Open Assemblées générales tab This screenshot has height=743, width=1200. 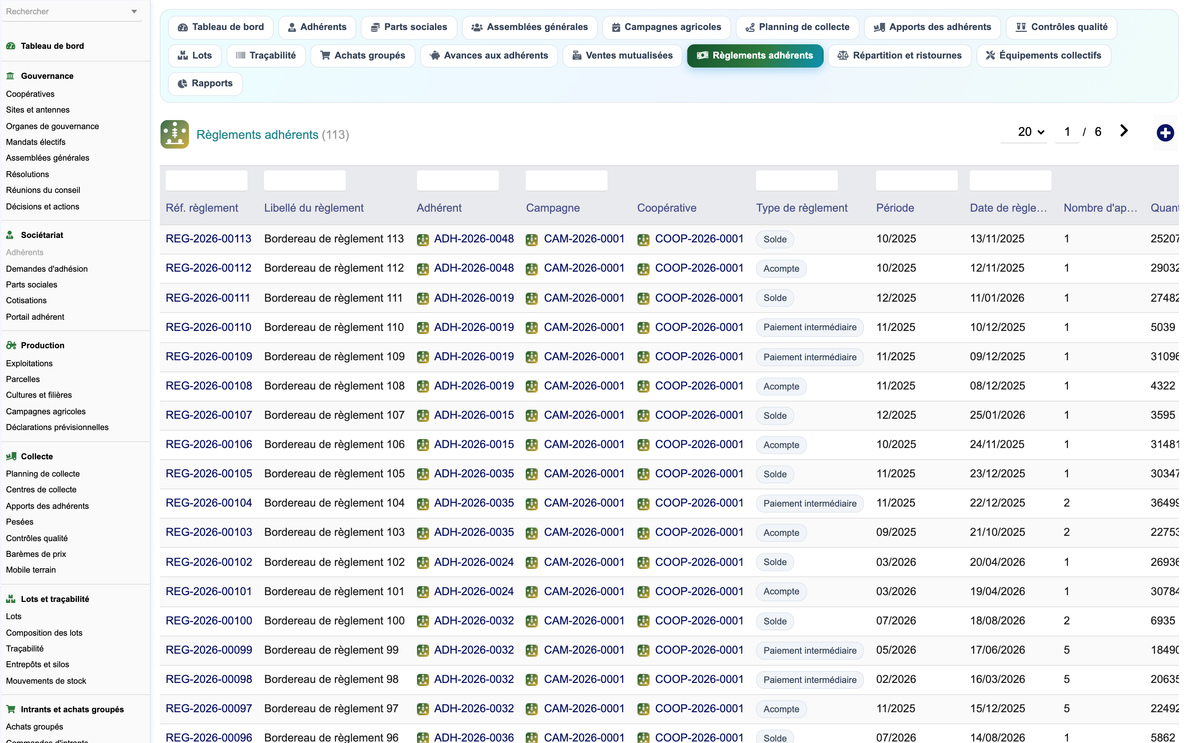[x=529, y=27]
